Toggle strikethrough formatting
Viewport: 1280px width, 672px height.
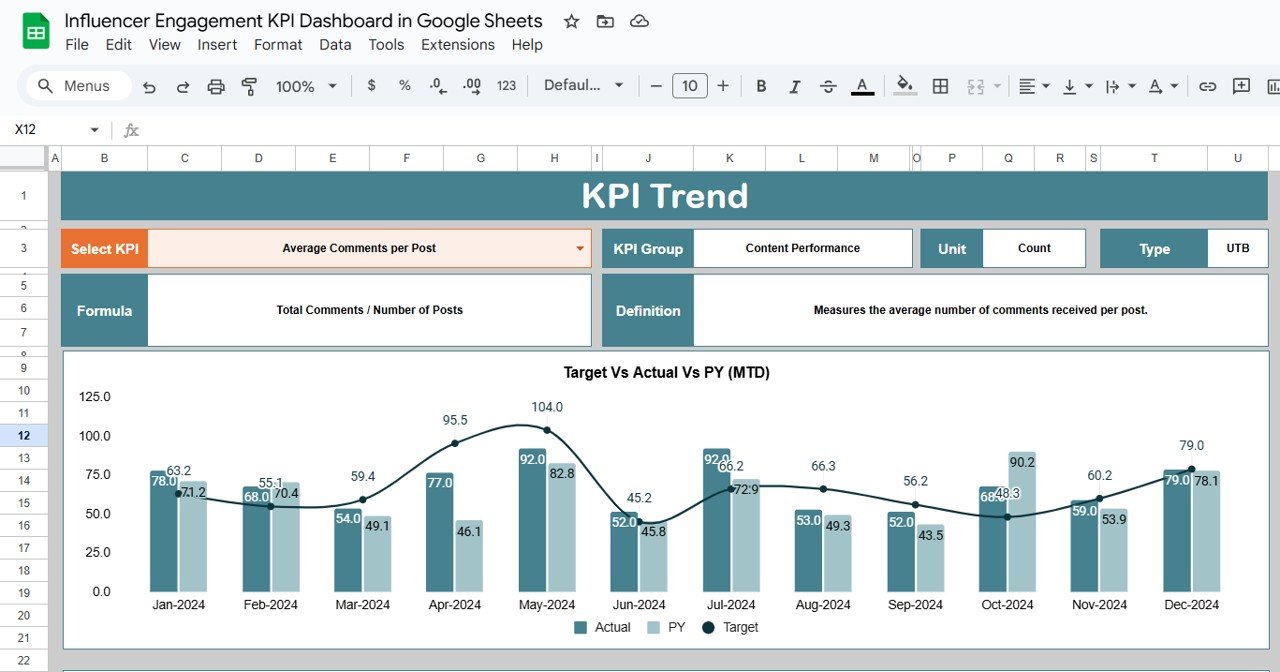click(828, 86)
